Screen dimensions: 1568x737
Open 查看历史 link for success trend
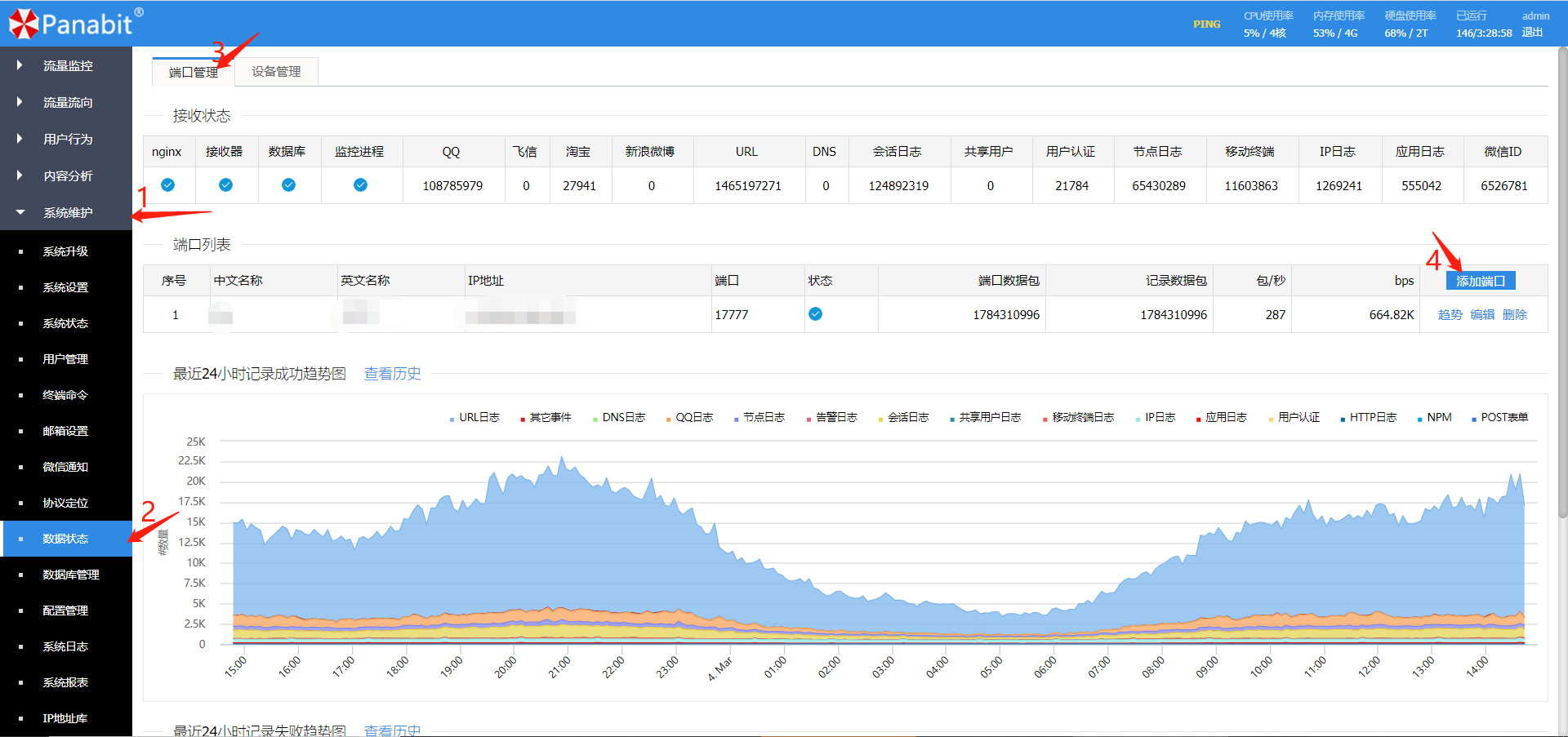click(392, 374)
